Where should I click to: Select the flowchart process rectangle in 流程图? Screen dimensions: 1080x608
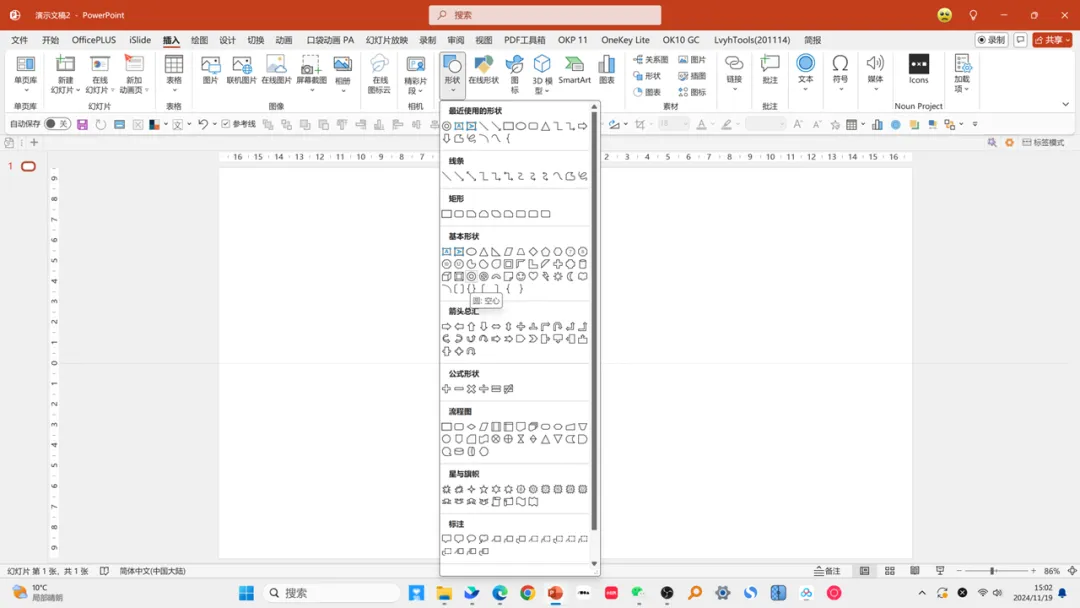(x=446, y=427)
